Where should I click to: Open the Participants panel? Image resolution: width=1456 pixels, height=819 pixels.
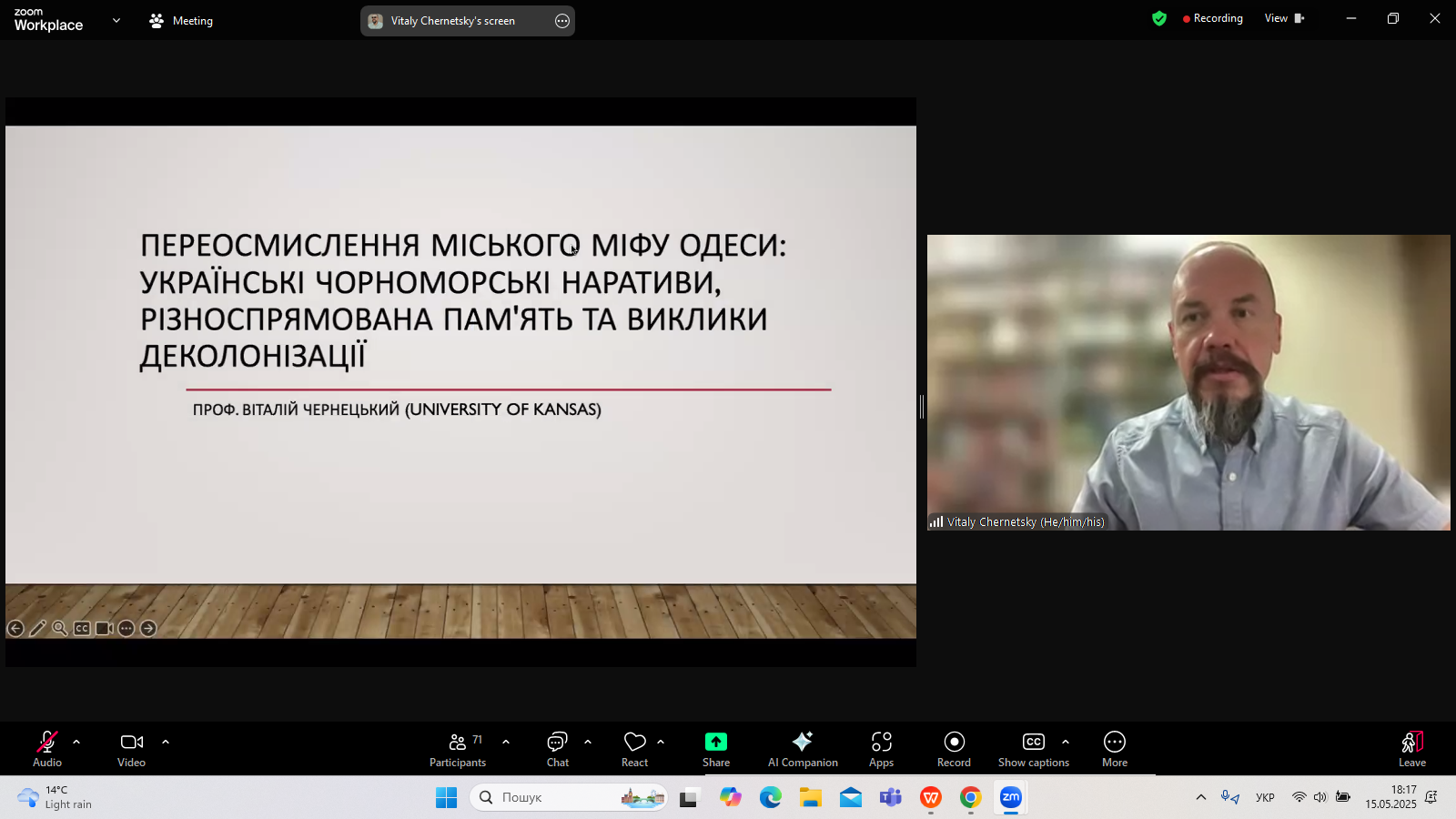pyautogui.click(x=458, y=750)
